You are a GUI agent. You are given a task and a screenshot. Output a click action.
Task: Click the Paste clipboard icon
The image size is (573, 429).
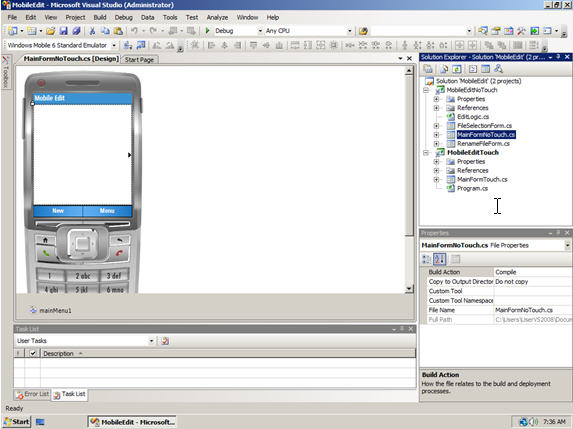click(118, 31)
